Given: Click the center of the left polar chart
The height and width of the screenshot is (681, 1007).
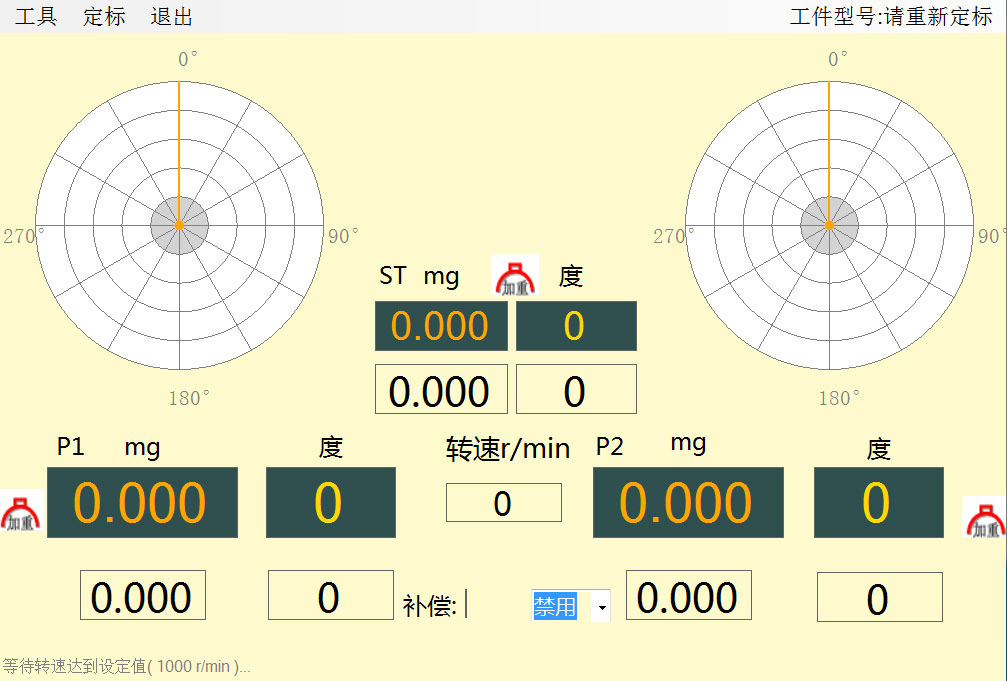Looking at the screenshot, I should pyautogui.click(x=180, y=226).
